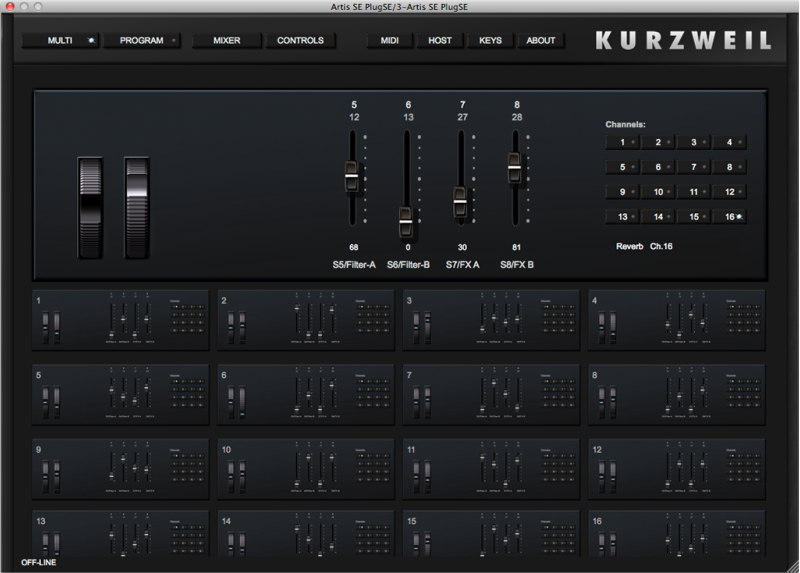Viewport: 800px width, 573px height.
Task: Show the ABOUT page
Action: [x=541, y=41]
